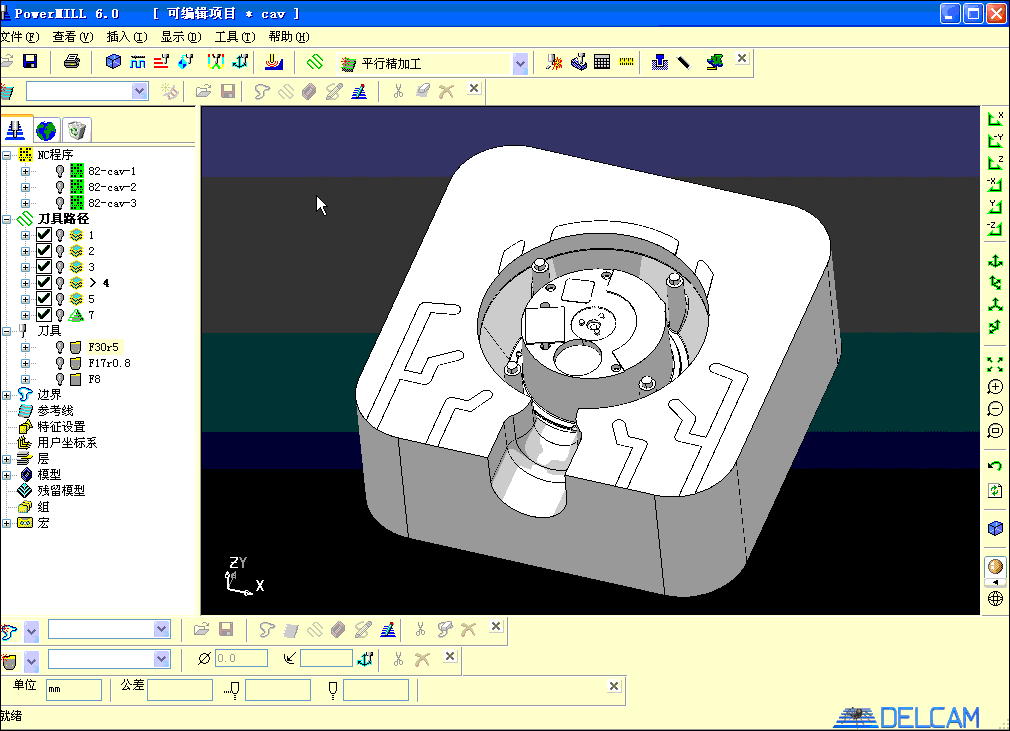The width and height of the screenshot is (1010, 731).
Task: Click the 公差 tolerance input field
Action: point(180,690)
